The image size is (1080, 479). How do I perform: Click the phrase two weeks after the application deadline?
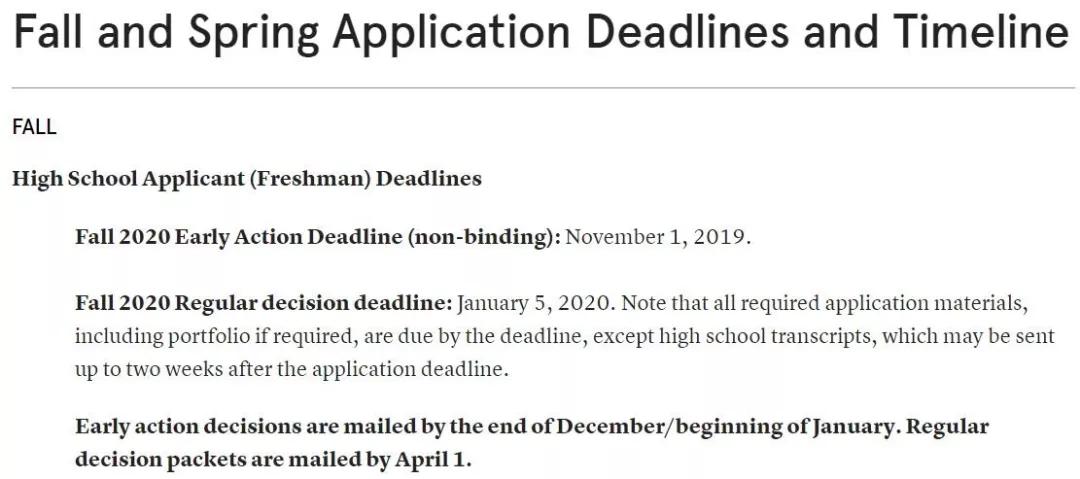tap(316, 369)
